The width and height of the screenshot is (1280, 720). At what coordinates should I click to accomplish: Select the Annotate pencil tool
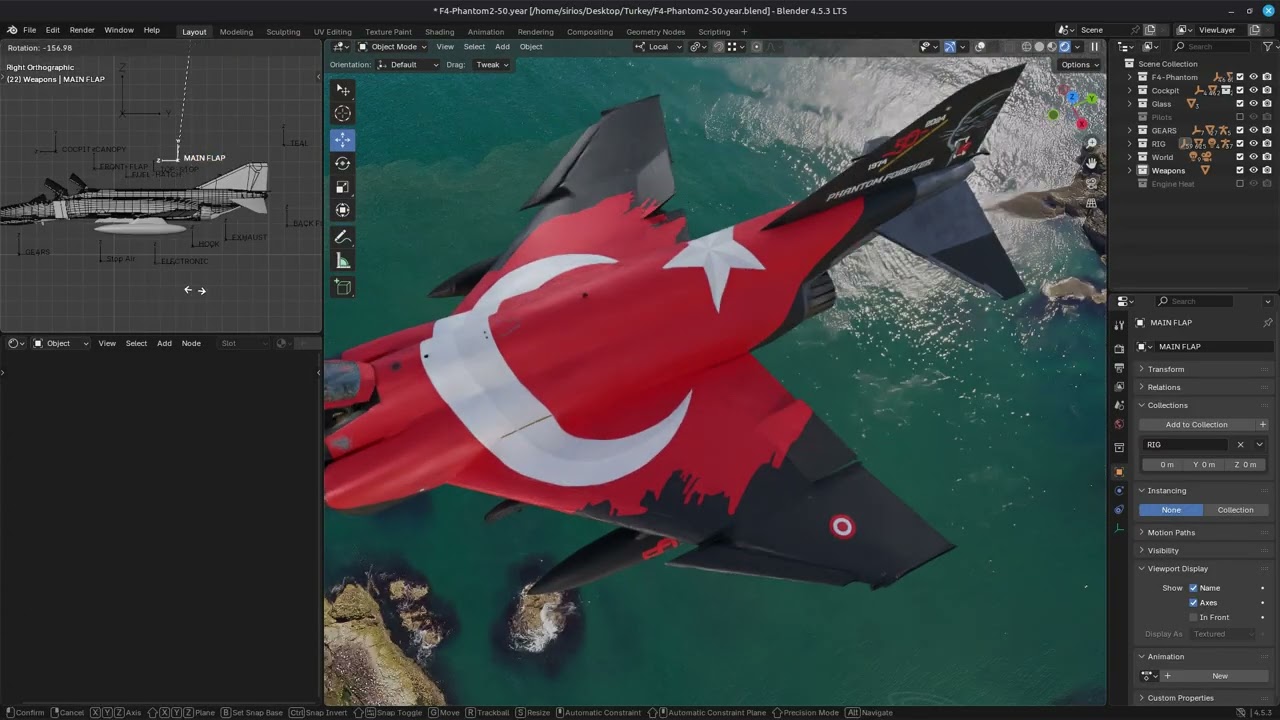click(x=343, y=237)
